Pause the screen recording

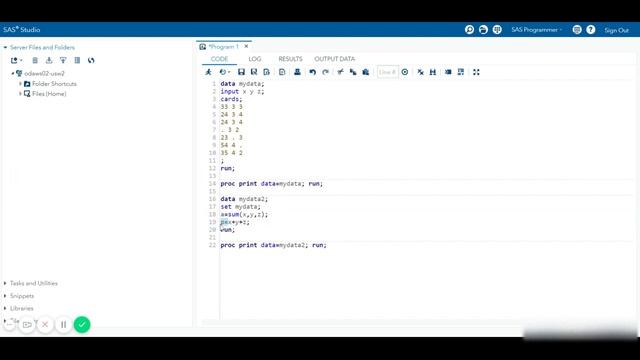(63, 324)
